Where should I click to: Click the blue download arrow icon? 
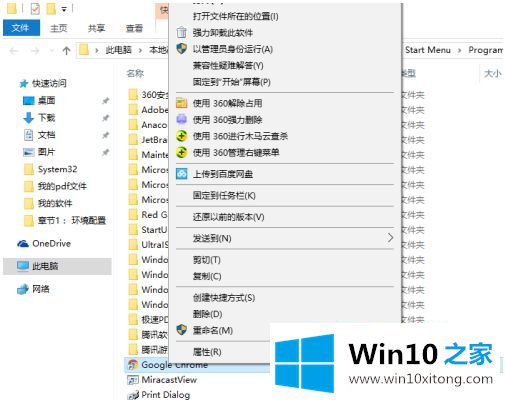click(x=29, y=118)
